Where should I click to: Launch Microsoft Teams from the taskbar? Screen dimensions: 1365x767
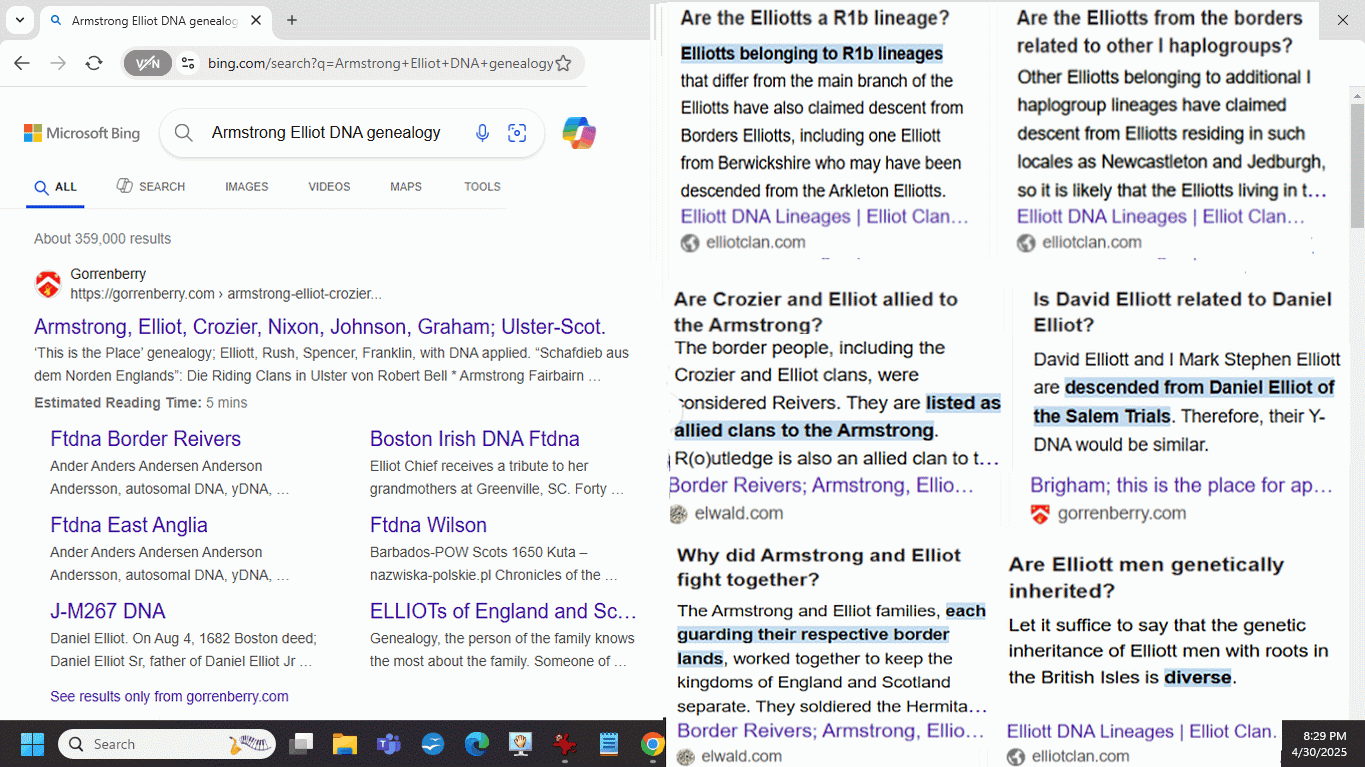point(389,744)
